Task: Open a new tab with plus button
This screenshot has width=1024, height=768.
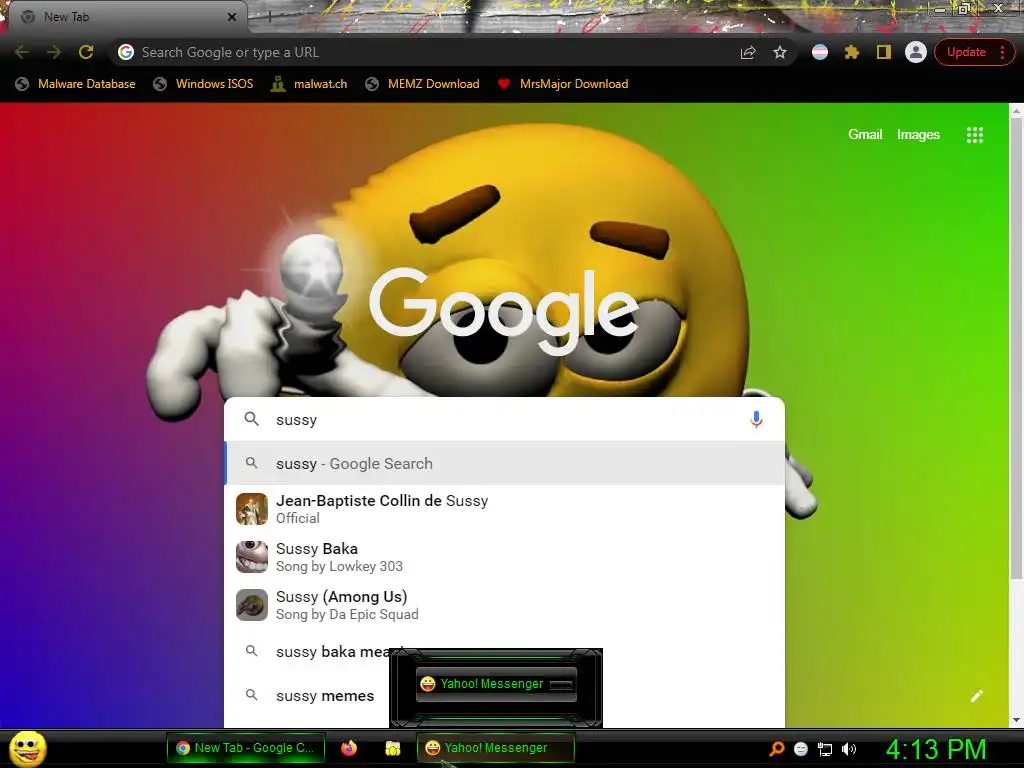Action: (x=269, y=18)
